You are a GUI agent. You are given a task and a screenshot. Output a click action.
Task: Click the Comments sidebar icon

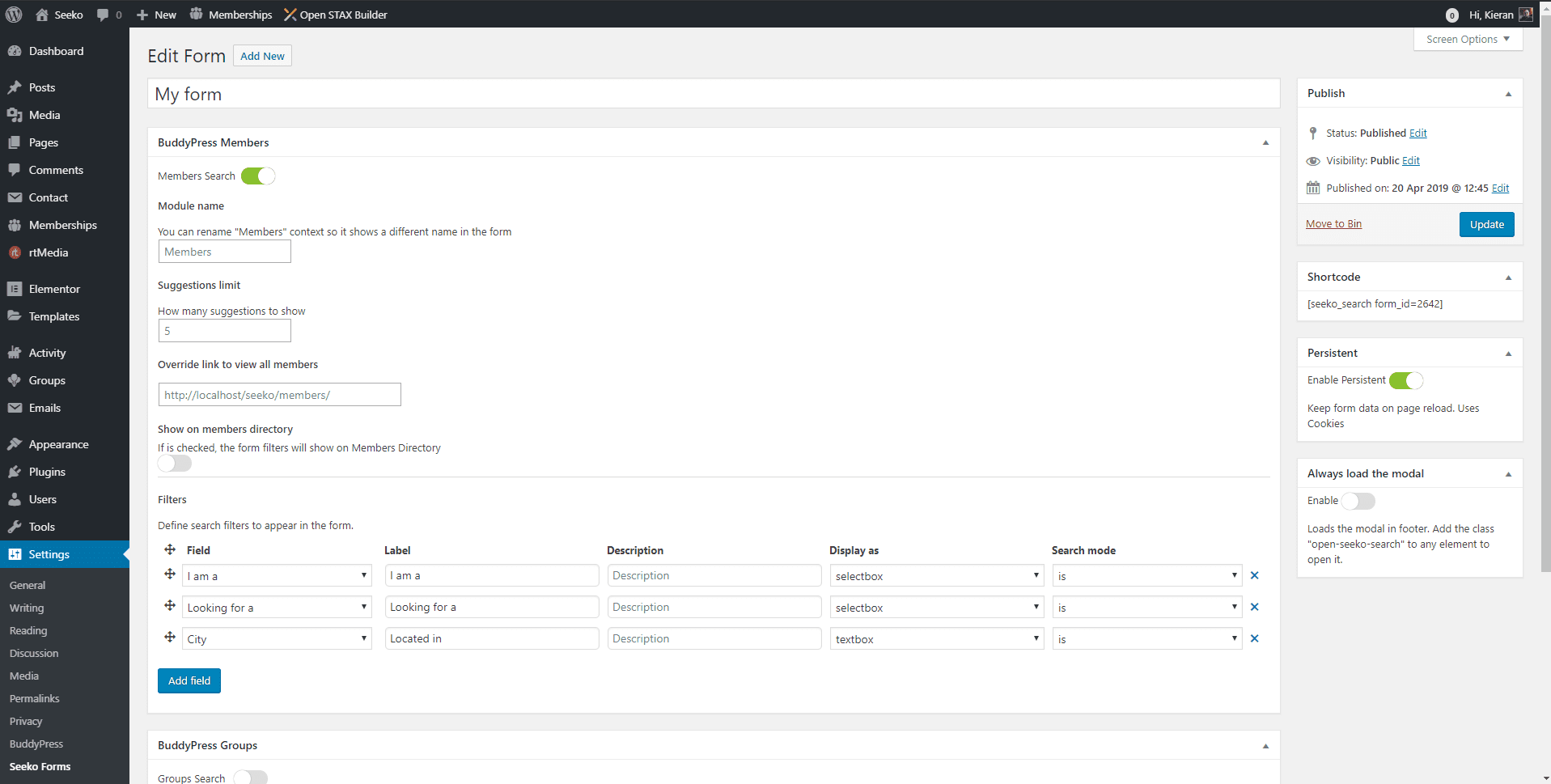pos(15,170)
